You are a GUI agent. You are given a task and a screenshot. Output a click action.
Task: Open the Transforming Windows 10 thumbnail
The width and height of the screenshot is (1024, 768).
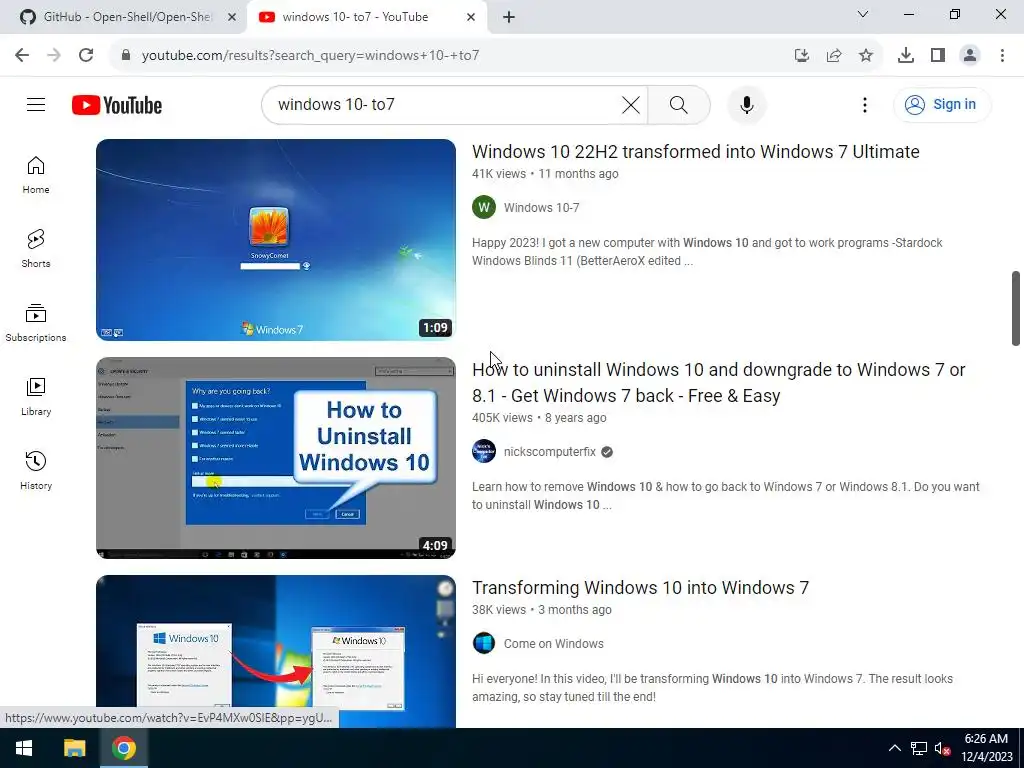coord(276,651)
